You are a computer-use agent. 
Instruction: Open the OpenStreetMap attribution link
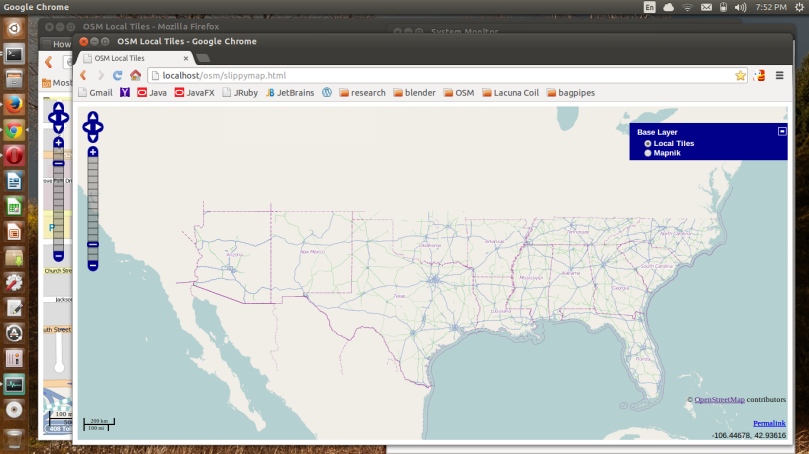(x=719, y=399)
